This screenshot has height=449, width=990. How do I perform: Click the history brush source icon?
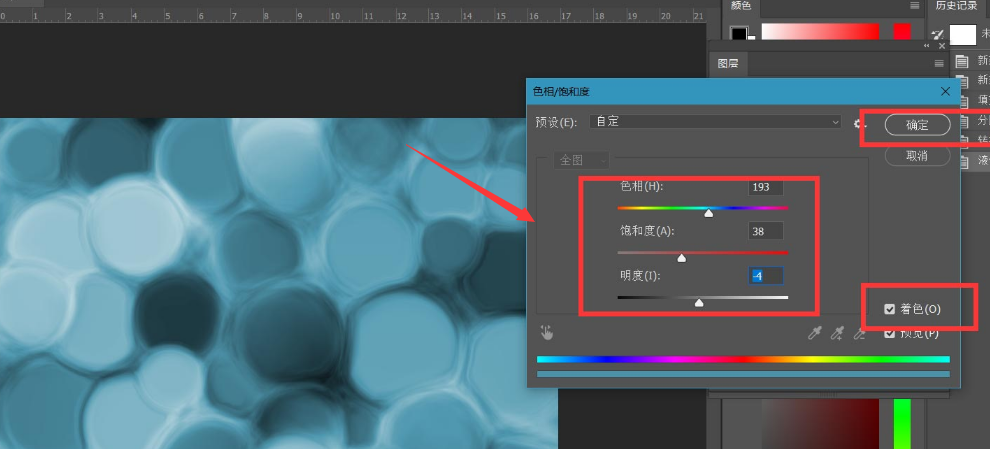[x=937, y=34]
